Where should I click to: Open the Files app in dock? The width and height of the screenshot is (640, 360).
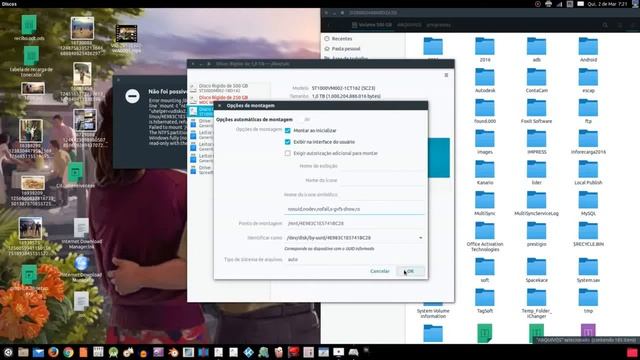(23, 352)
